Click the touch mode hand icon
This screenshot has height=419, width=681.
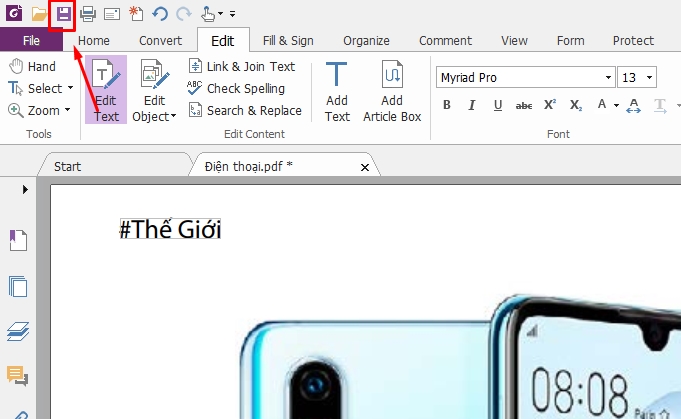[x=208, y=14]
